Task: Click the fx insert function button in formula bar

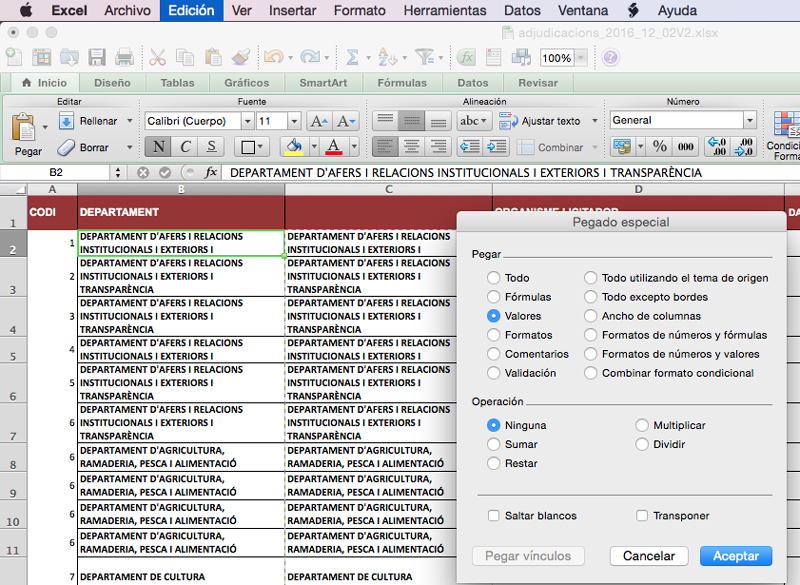Action: [x=211, y=173]
